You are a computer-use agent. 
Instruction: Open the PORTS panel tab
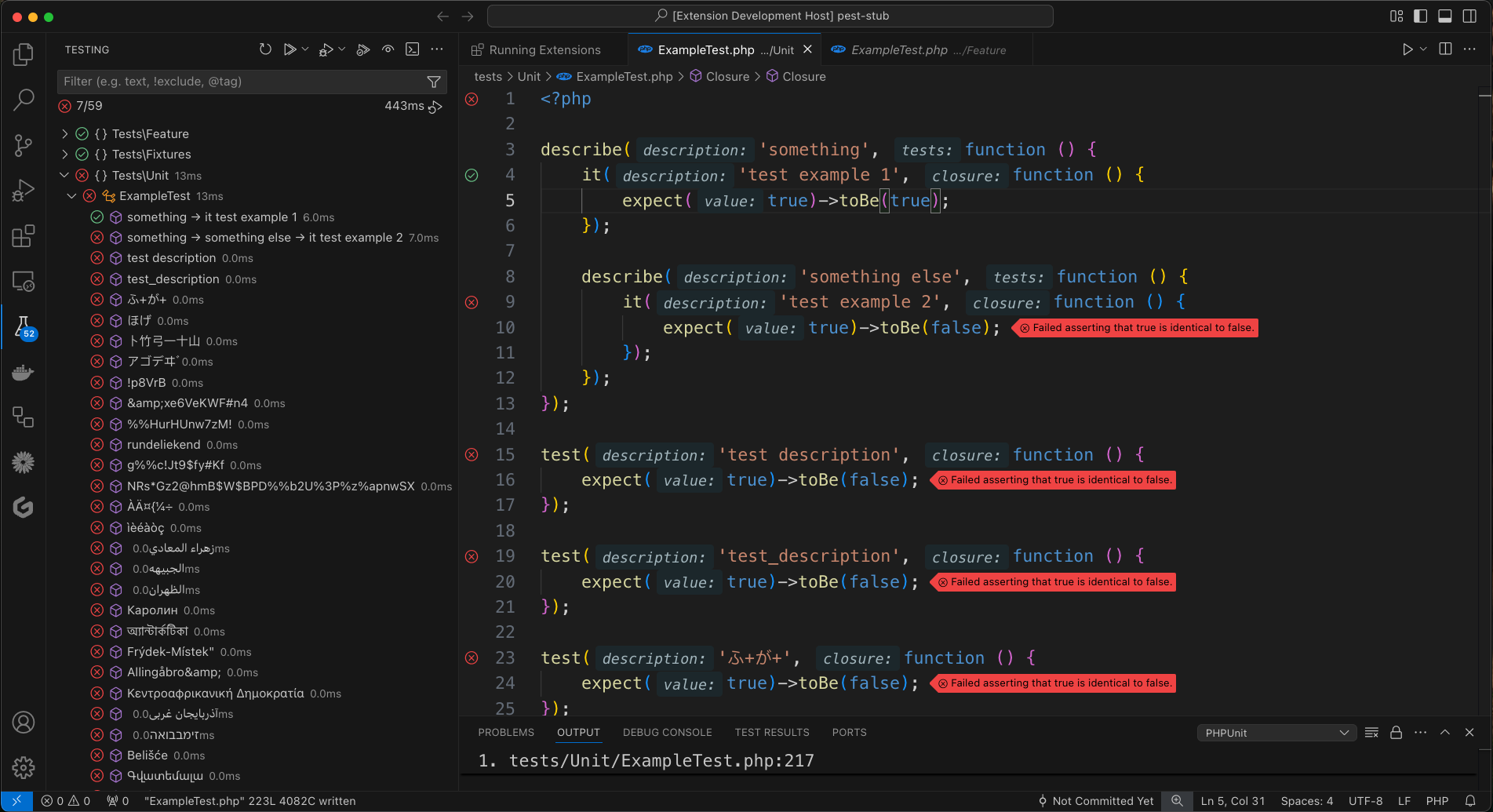coord(849,732)
